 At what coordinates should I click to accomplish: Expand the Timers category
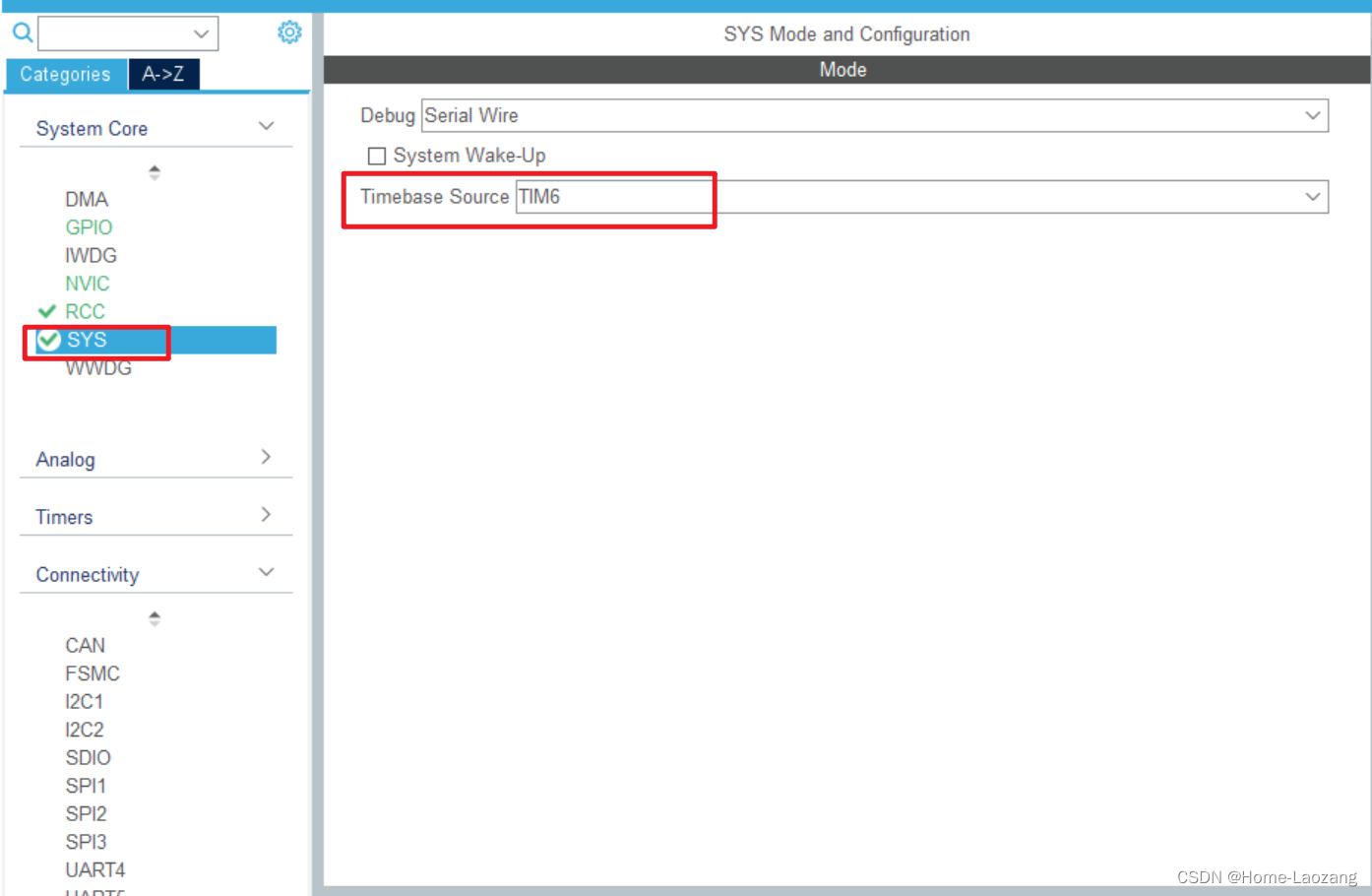tap(265, 514)
